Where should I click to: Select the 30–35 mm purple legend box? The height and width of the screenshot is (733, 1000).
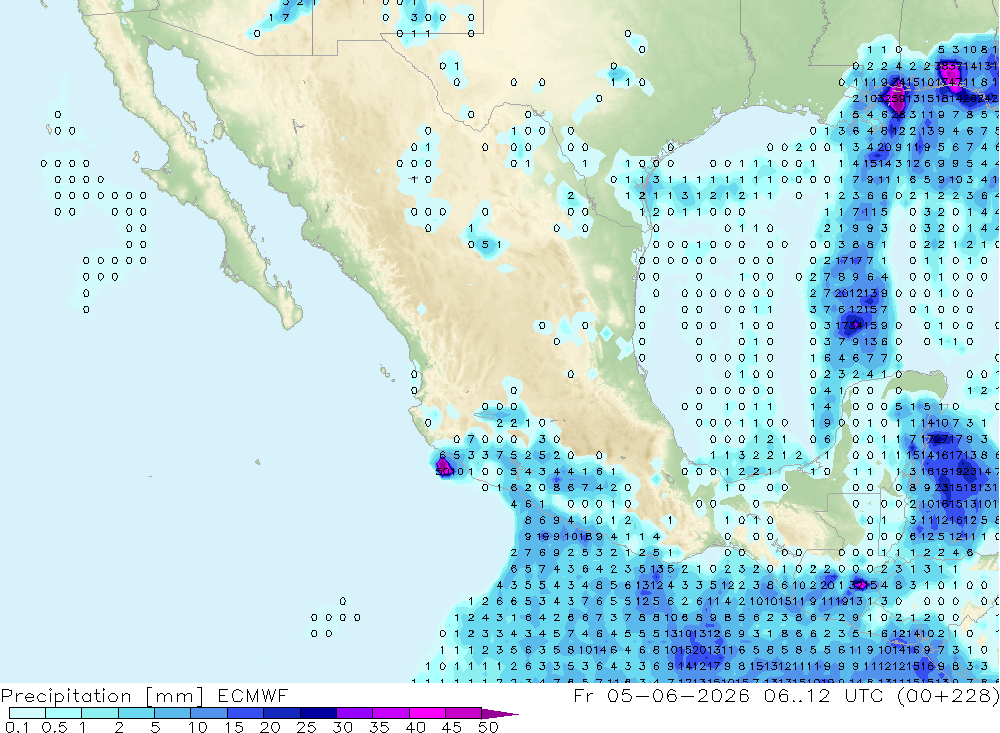[355, 713]
